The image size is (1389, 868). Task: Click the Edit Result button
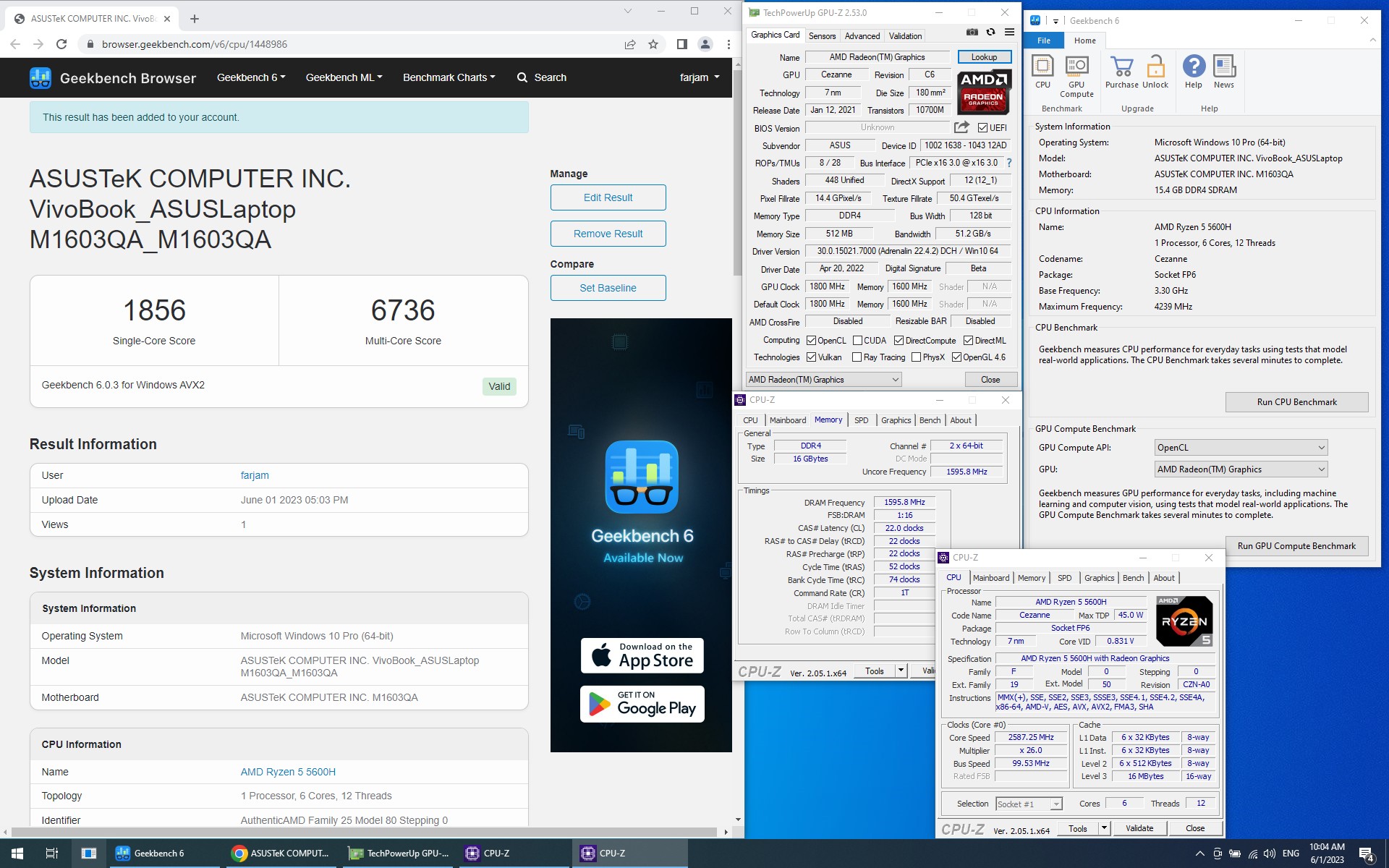pos(608,197)
